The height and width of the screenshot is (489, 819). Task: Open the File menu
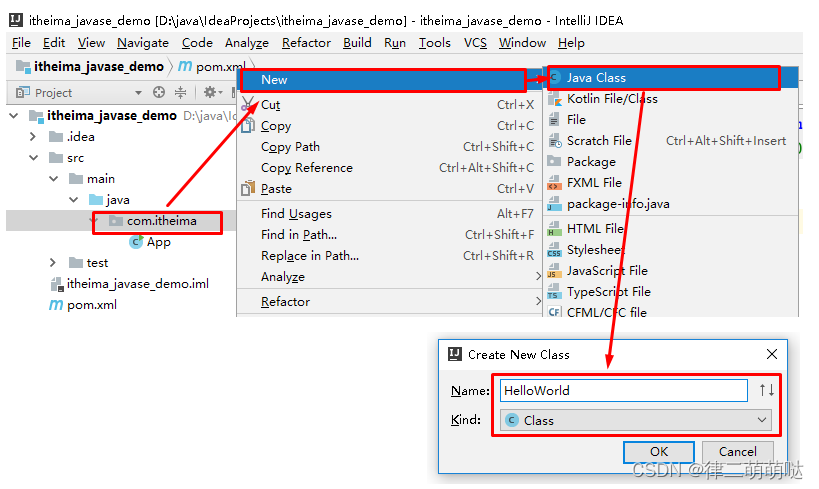click(x=21, y=43)
